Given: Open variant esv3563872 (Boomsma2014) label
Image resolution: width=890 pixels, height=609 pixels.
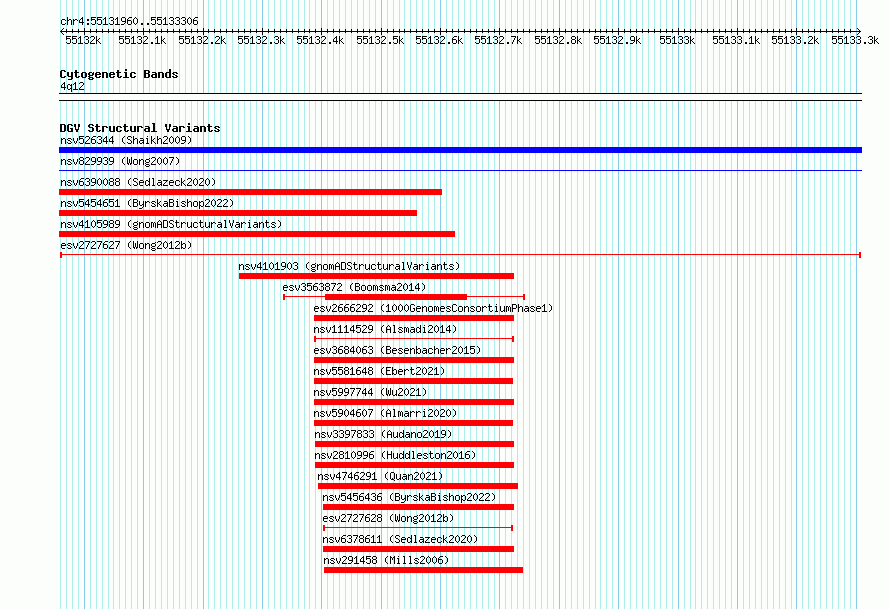Looking at the screenshot, I should (354, 287).
